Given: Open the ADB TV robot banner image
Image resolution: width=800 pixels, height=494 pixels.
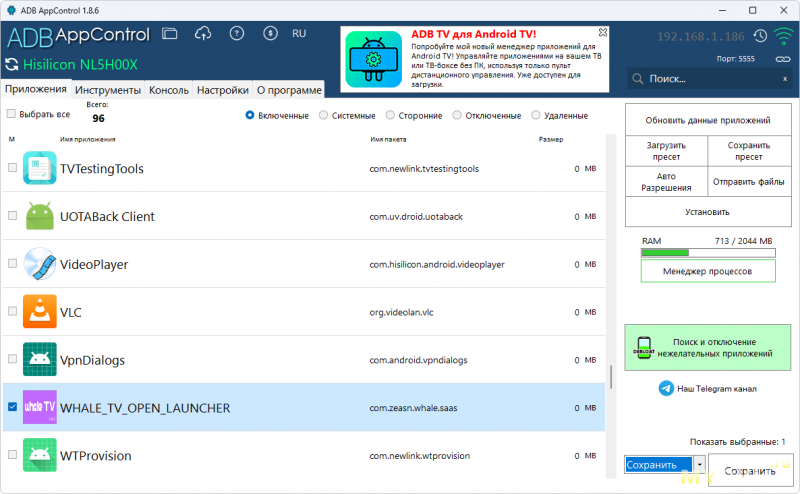Looking at the screenshot, I should (373, 59).
